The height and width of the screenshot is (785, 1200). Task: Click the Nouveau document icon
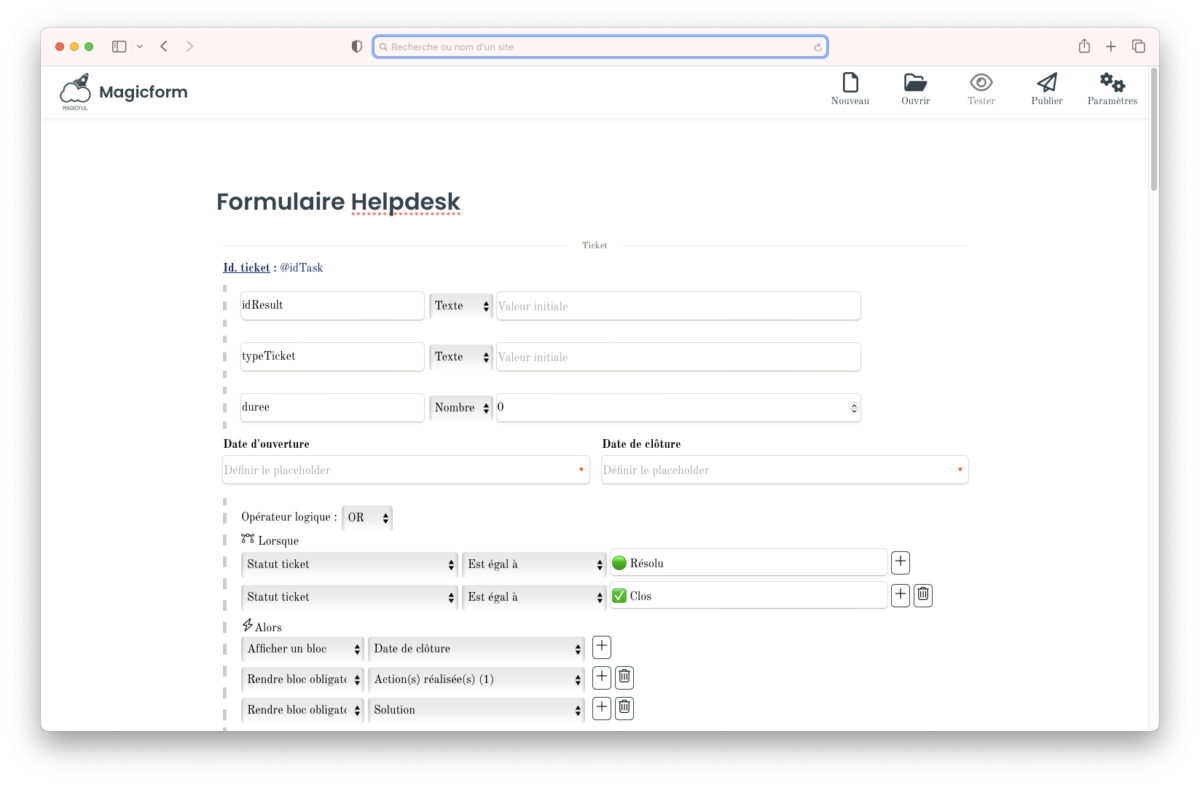click(x=850, y=83)
